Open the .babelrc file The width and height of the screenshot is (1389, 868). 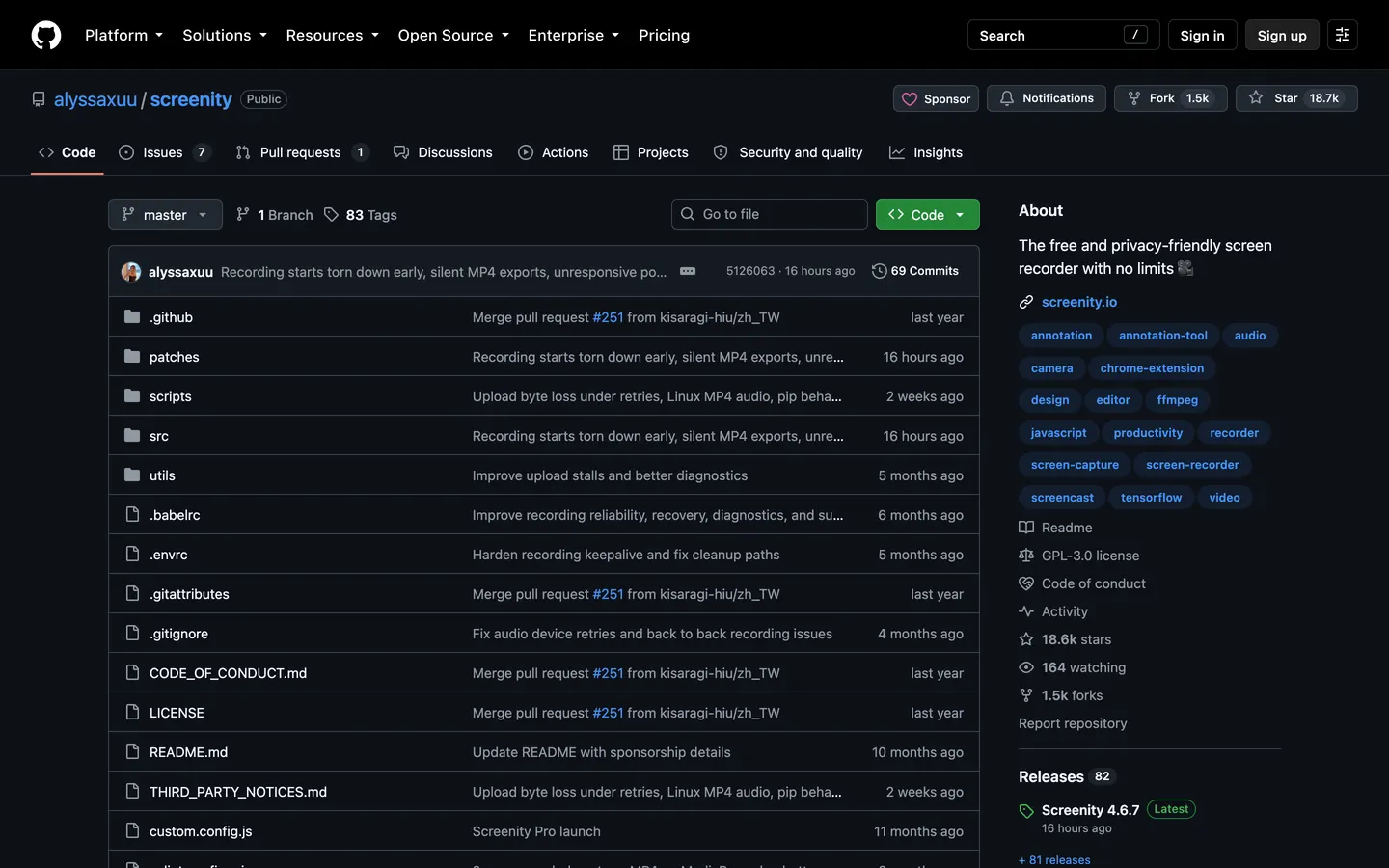pos(175,515)
